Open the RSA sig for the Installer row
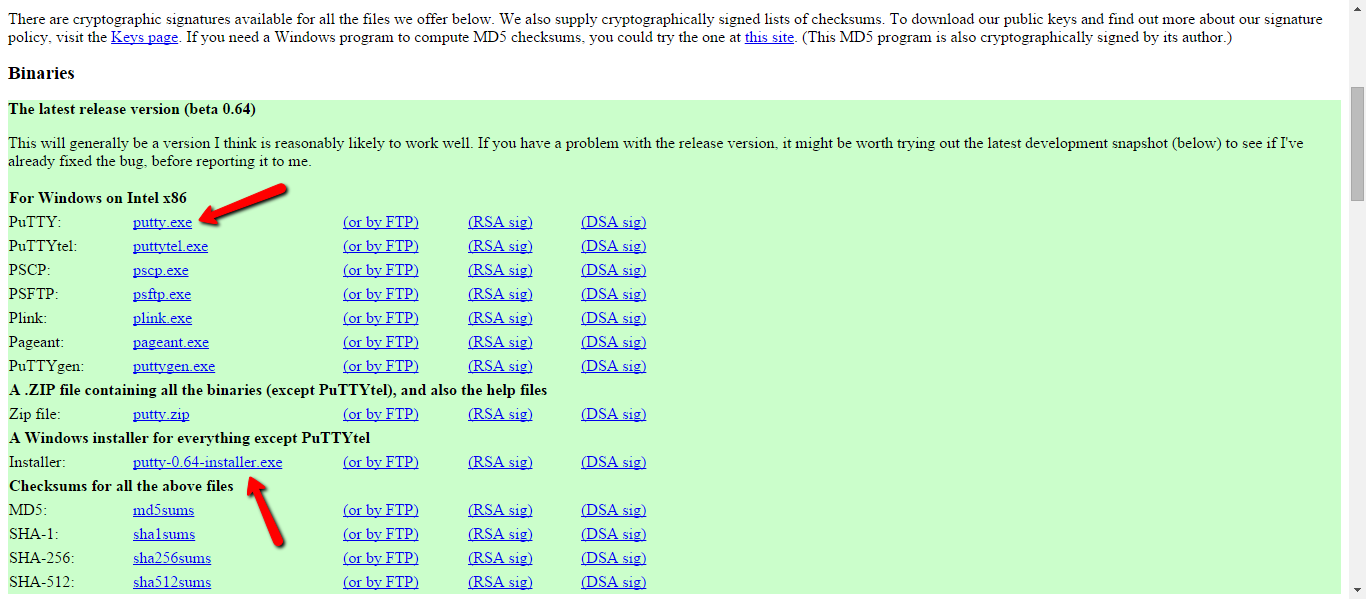This screenshot has height=599, width=1366. [500, 462]
